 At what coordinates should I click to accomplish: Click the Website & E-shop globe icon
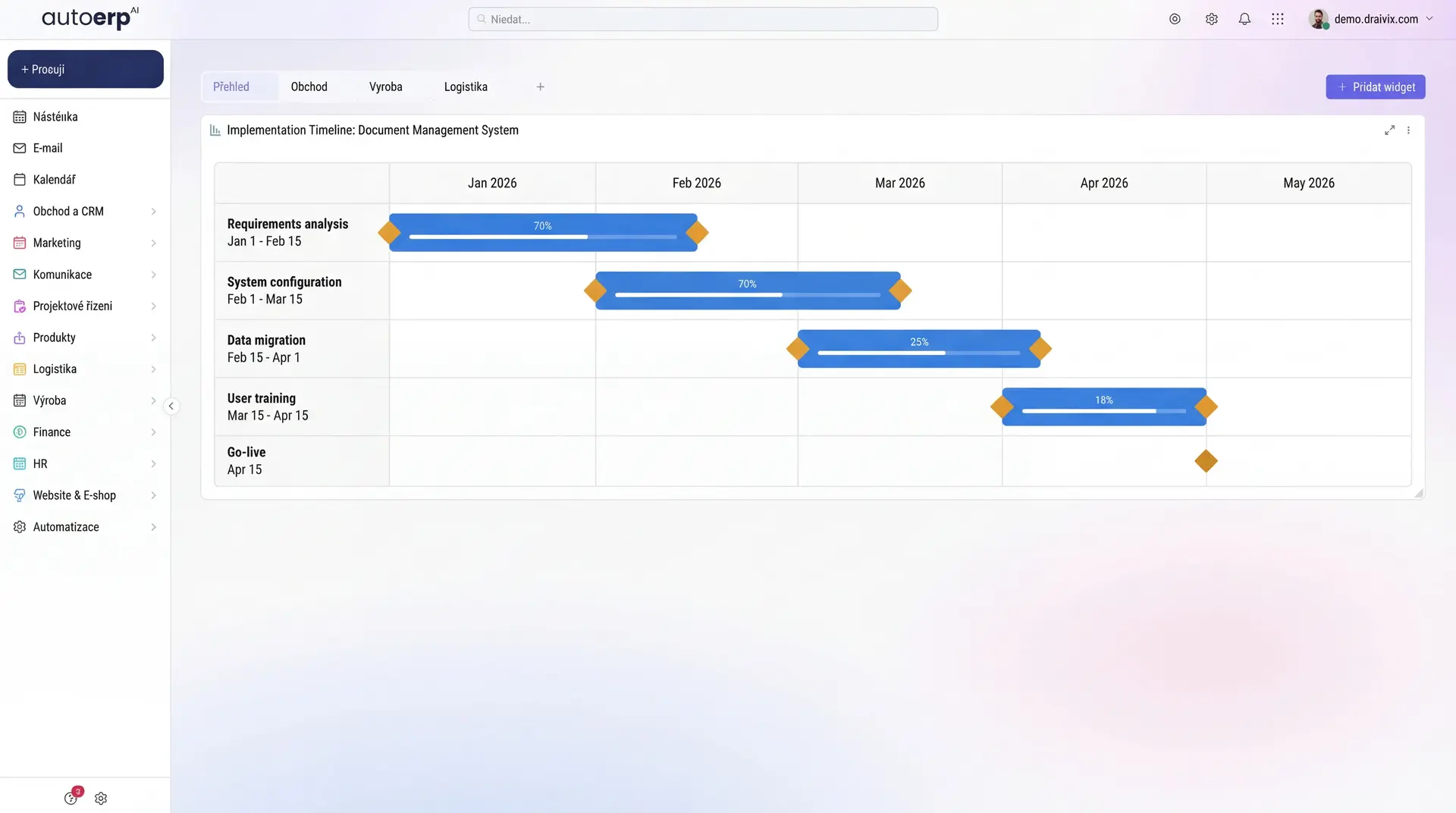(20, 495)
